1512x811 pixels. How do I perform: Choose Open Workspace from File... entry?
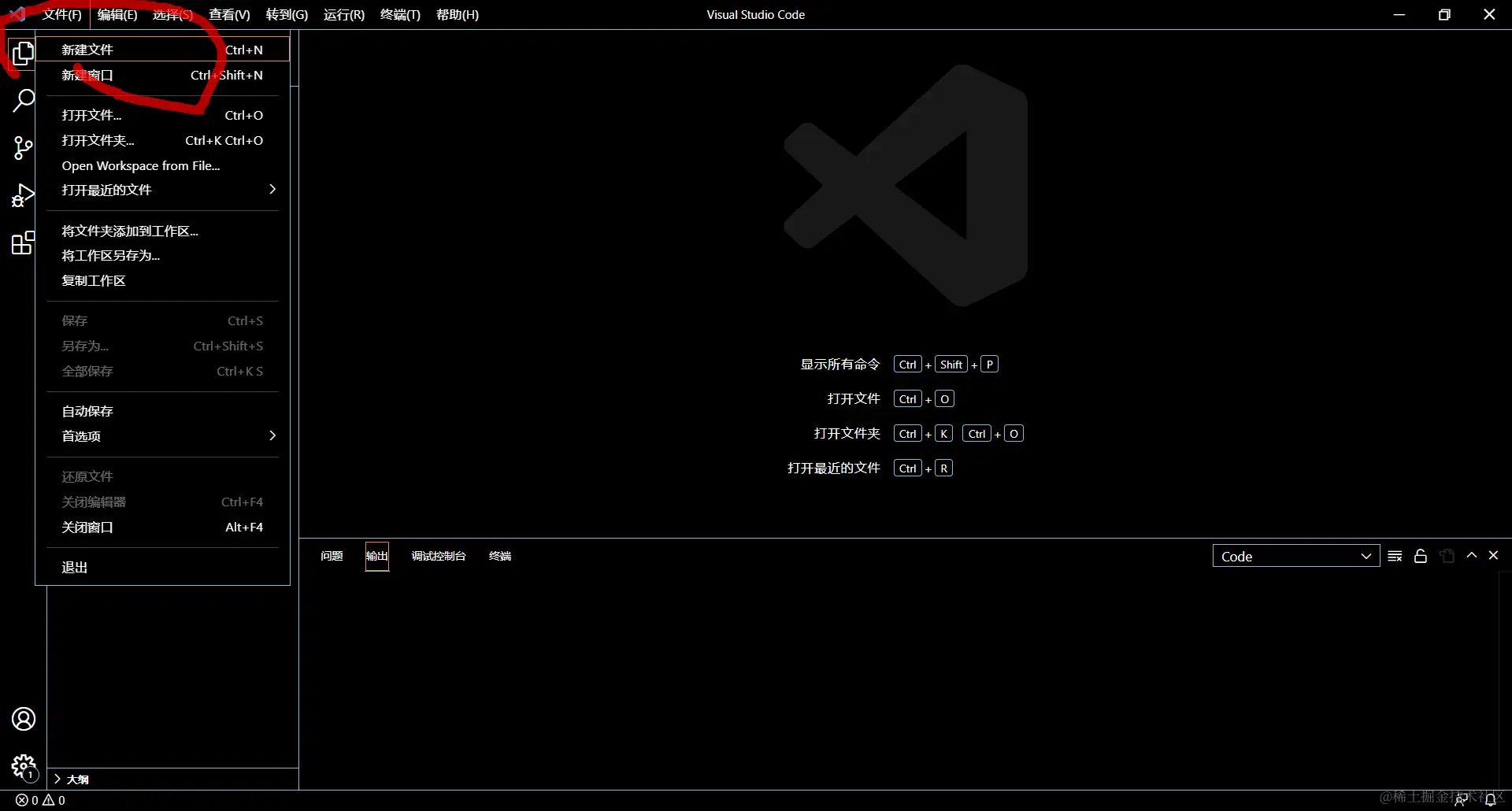163,165
